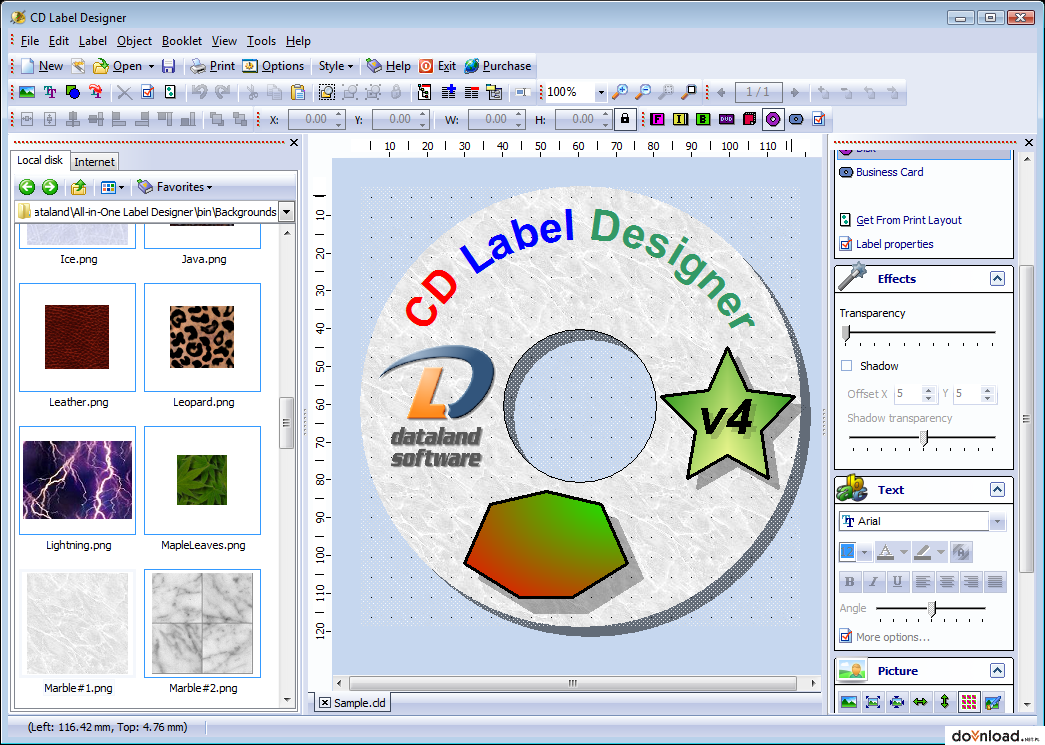Click the text Angle slider handle
The height and width of the screenshot is (745, 1045).
[932, 608]
